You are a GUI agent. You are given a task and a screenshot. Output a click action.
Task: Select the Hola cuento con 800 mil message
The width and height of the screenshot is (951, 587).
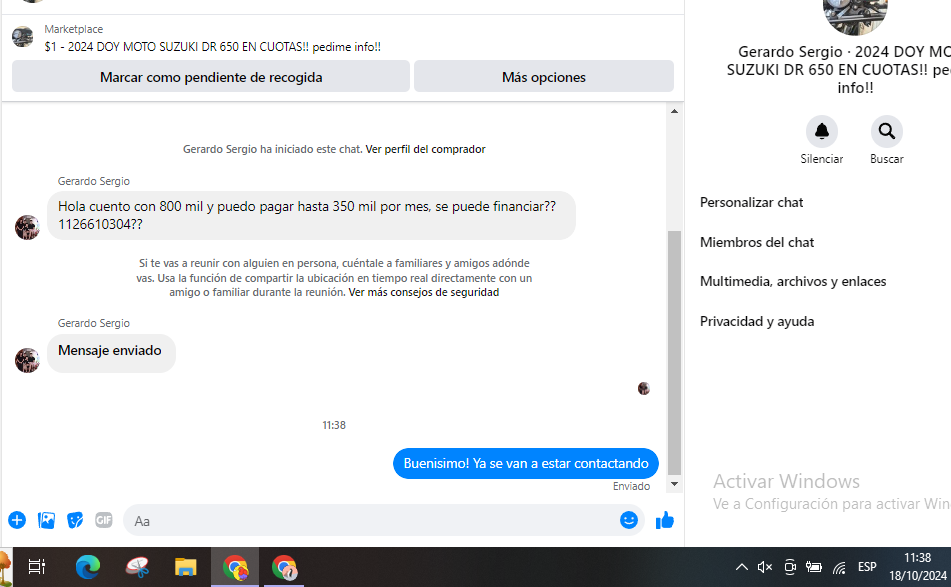(x=311, y=215)
